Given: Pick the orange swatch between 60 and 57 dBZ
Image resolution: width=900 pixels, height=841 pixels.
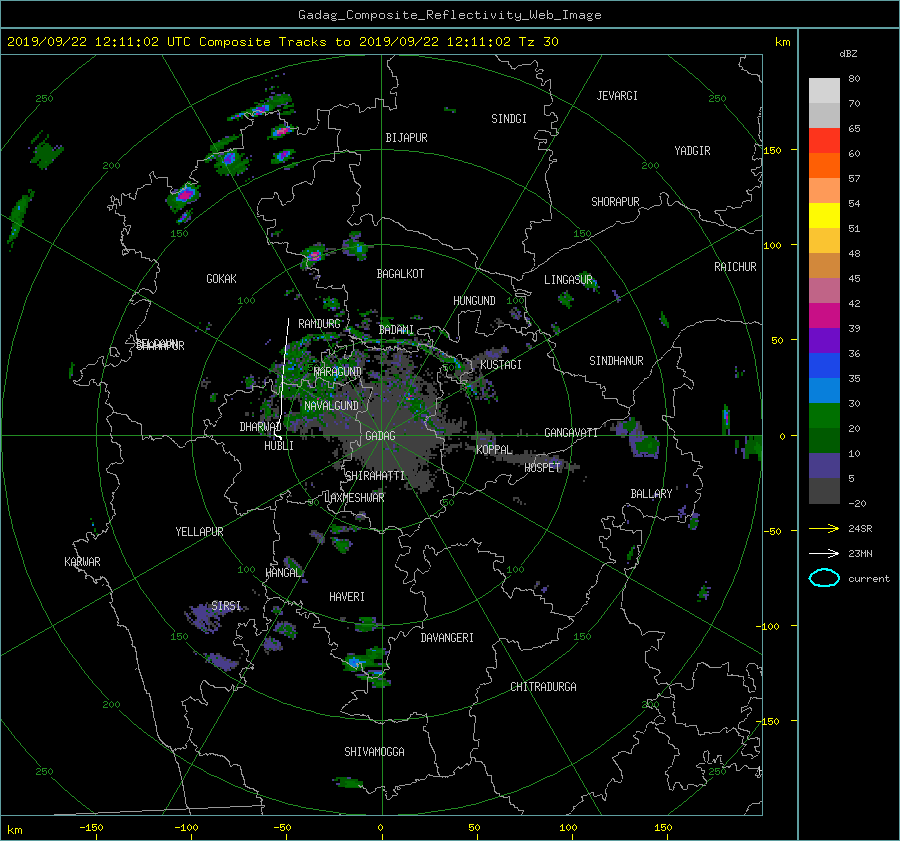Looking at the screenshot, I should (x=824, y=166).
